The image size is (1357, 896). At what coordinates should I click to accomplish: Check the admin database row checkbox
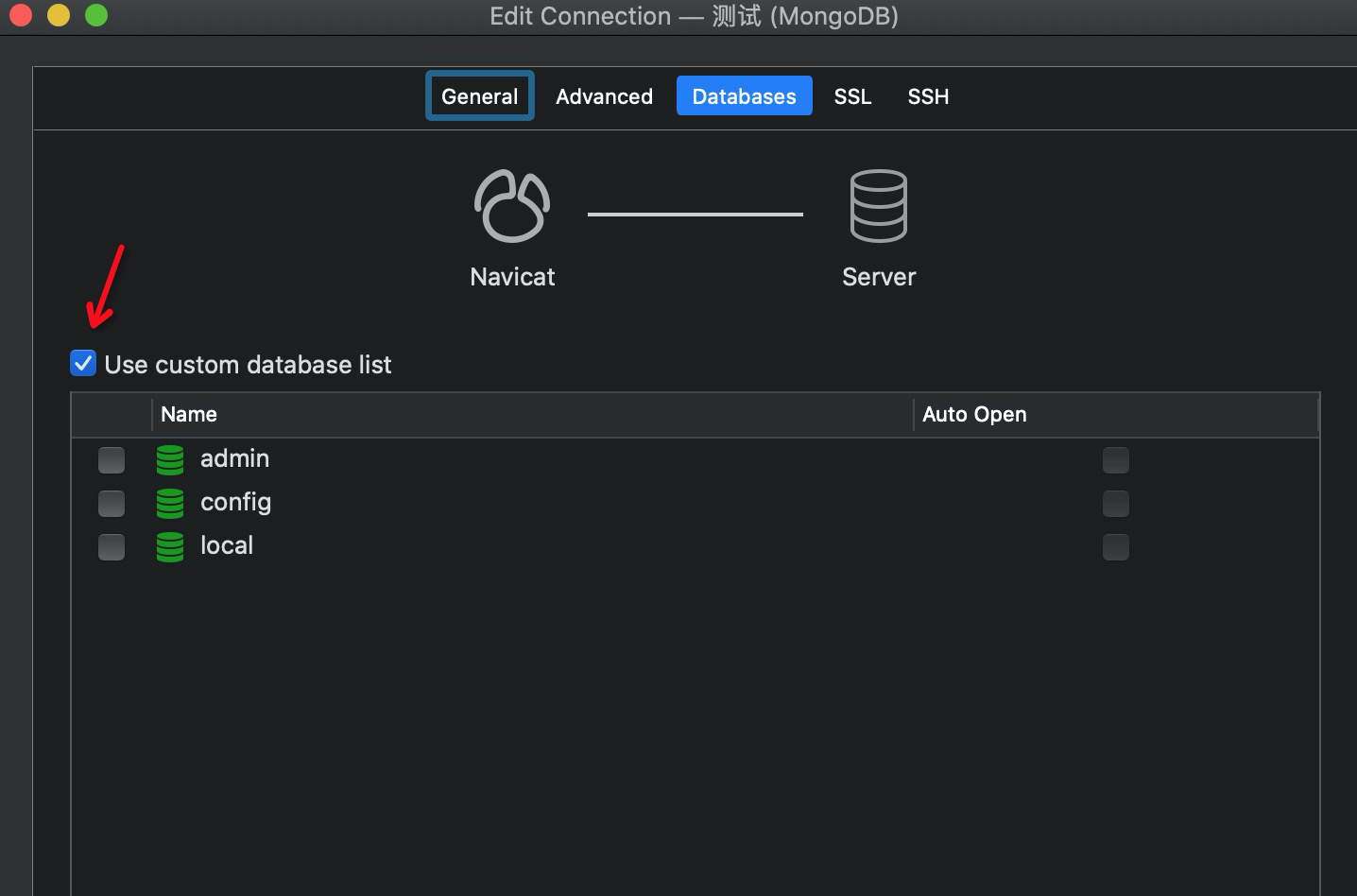tap(112, 460)
